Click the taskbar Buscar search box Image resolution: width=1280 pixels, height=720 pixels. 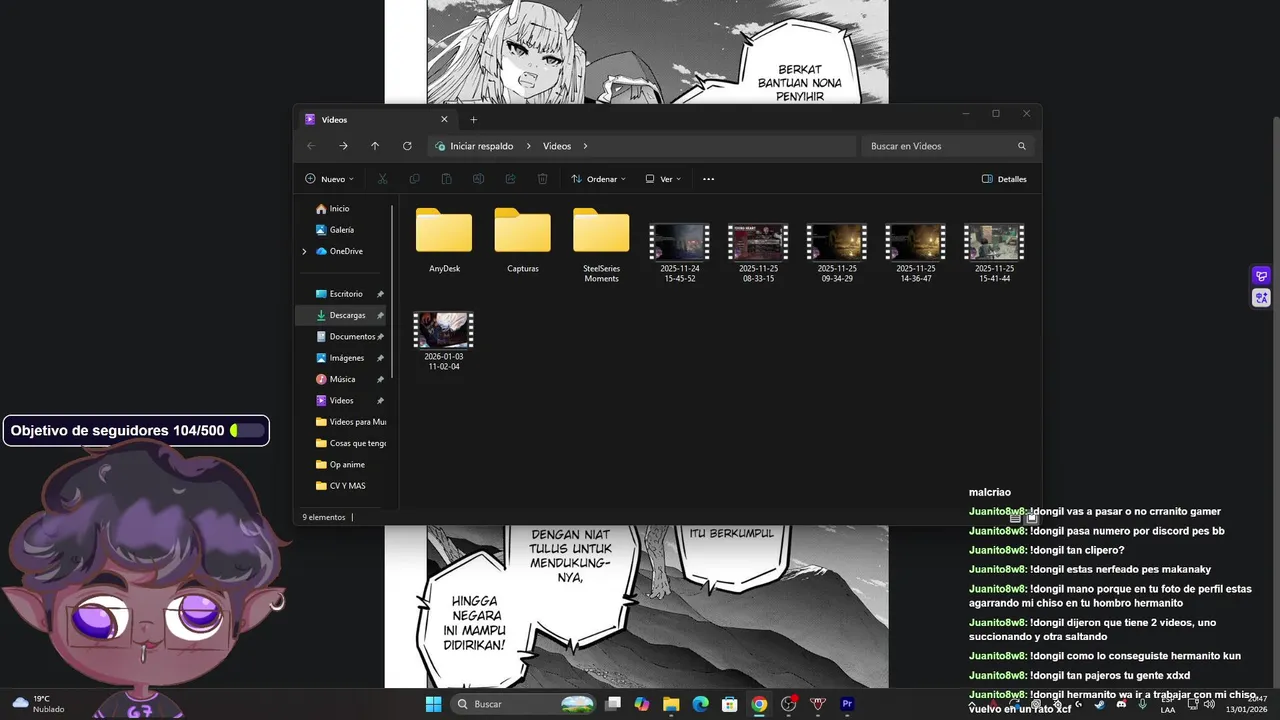point(521,704)
